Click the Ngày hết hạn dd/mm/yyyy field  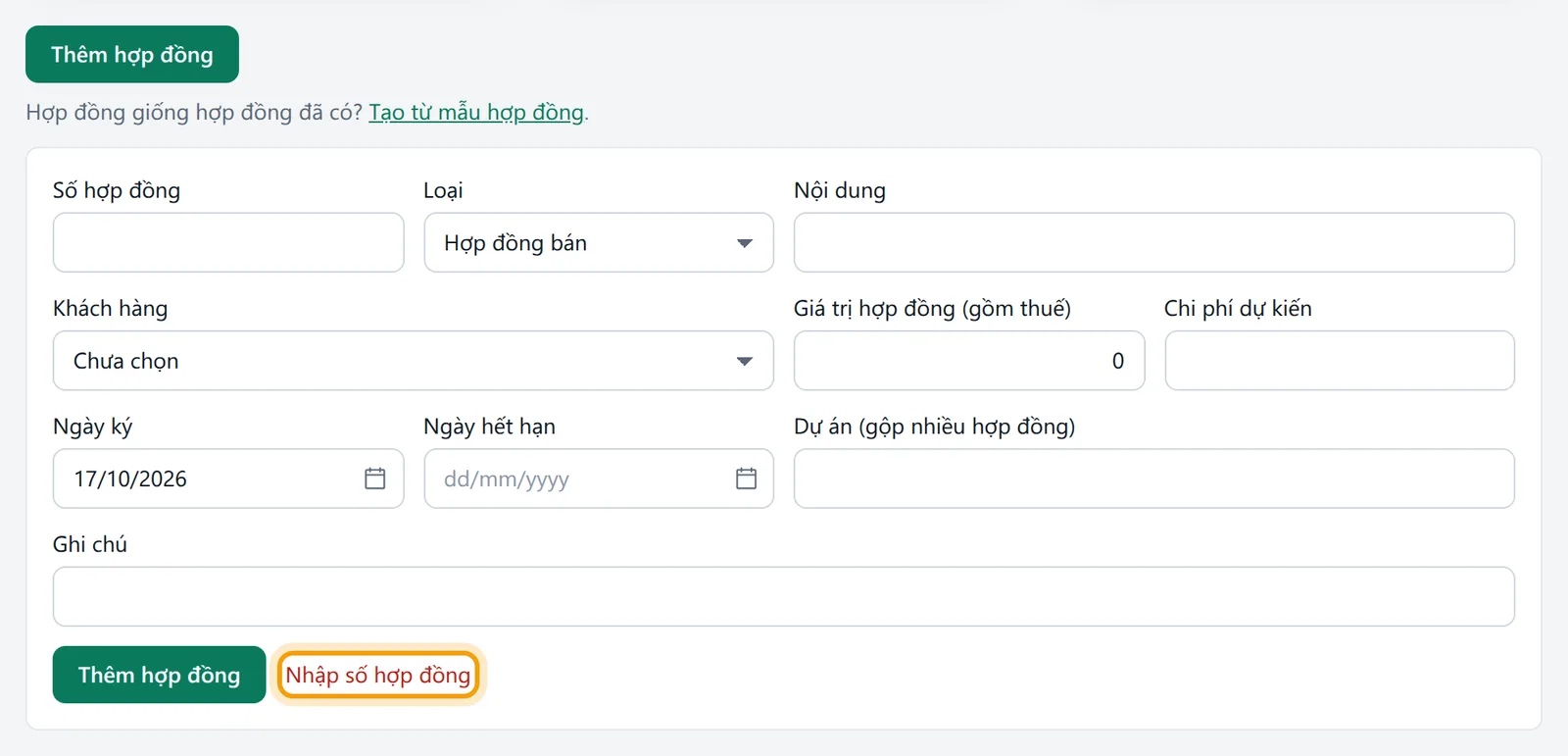[599, 479]
